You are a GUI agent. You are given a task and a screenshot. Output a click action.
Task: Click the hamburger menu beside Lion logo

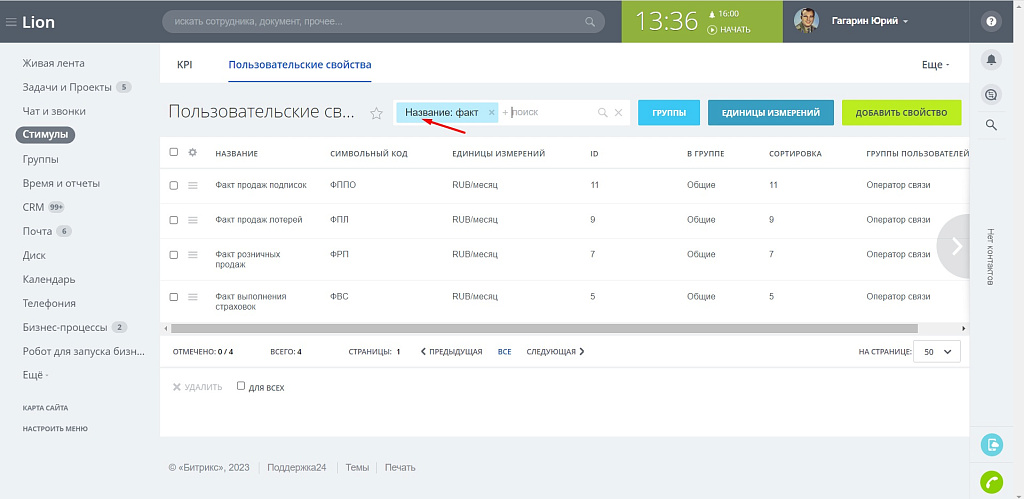pos(11,22)
